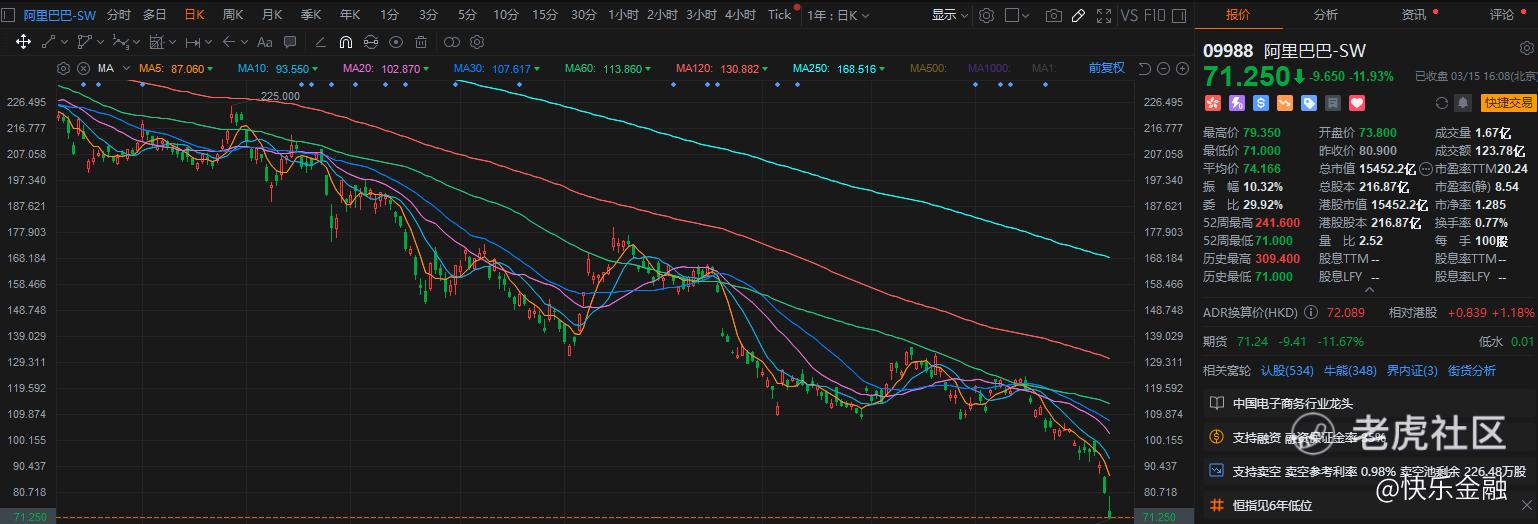
Task: Enter fullscreen chart mode
Action: click(1104, 15)
